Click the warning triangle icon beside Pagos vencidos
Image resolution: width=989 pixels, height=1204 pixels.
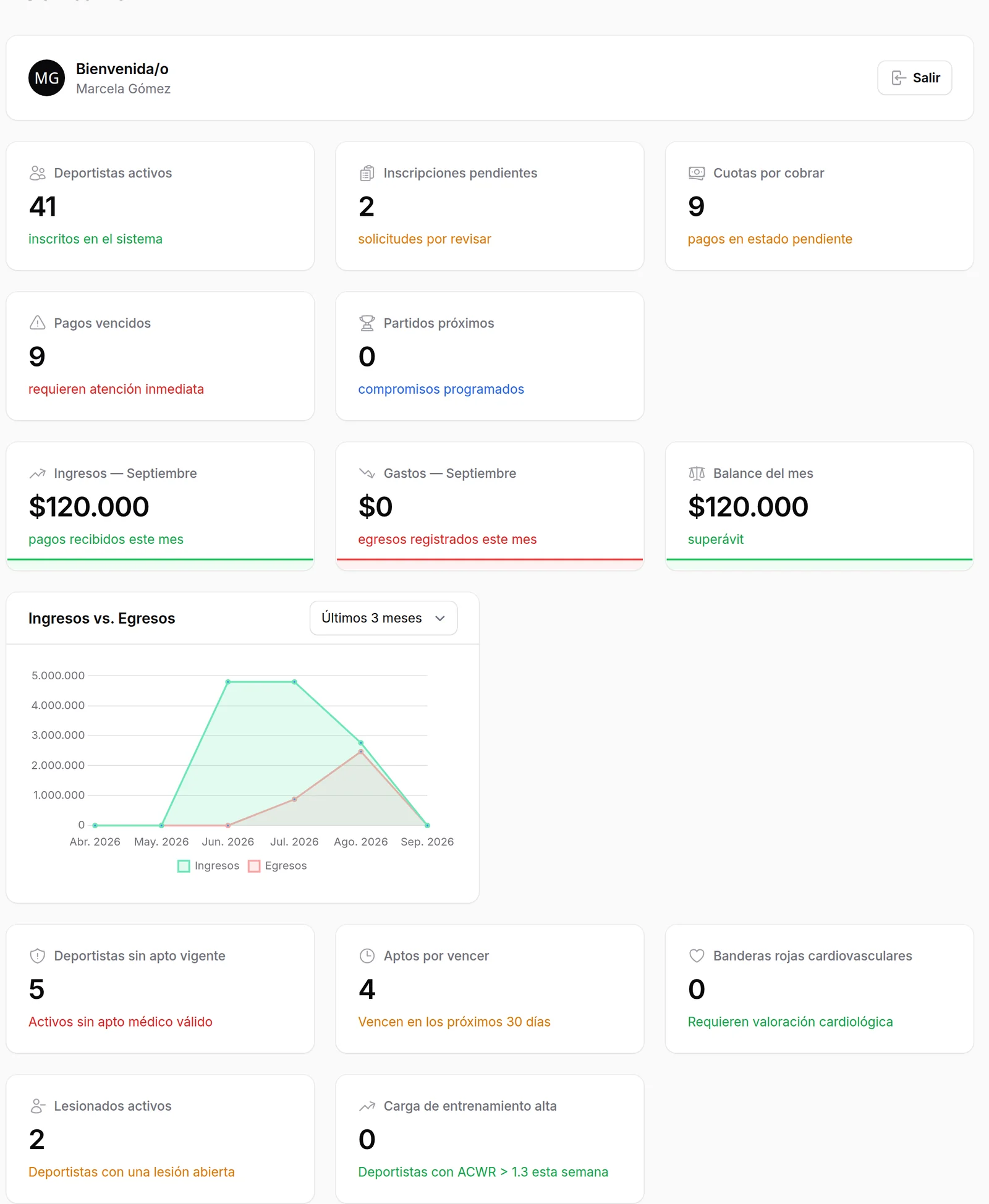coord(37,323)
